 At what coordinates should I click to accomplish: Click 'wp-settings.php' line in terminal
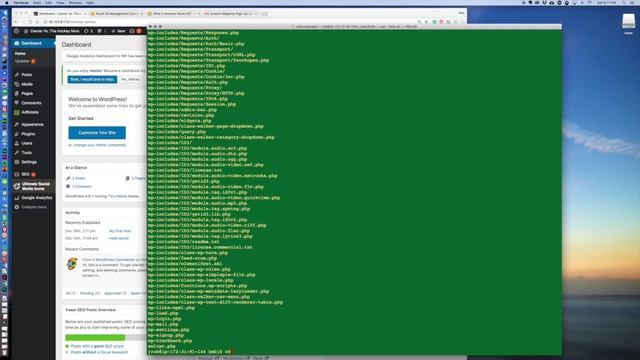tap(168, 330)
